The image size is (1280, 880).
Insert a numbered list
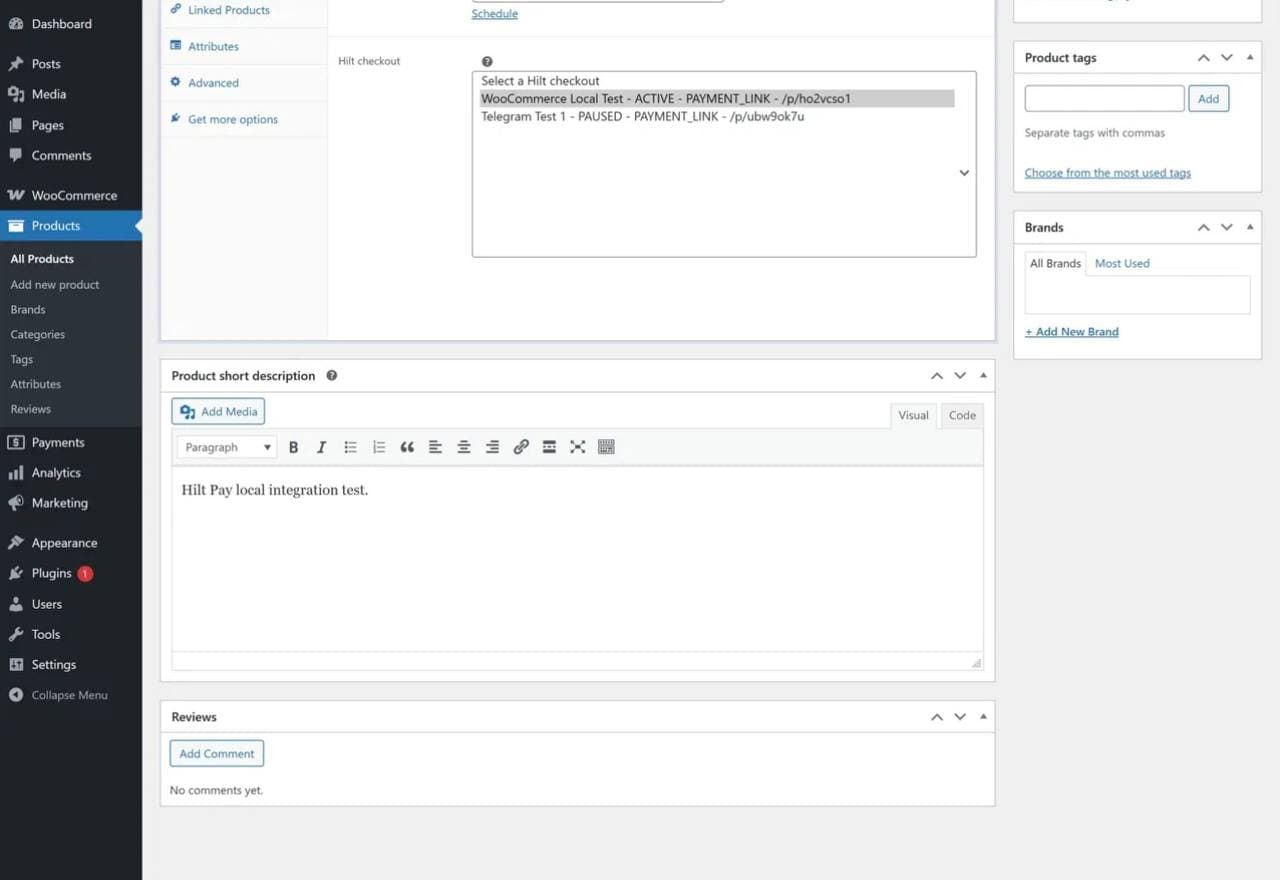(x=378, y=447)
